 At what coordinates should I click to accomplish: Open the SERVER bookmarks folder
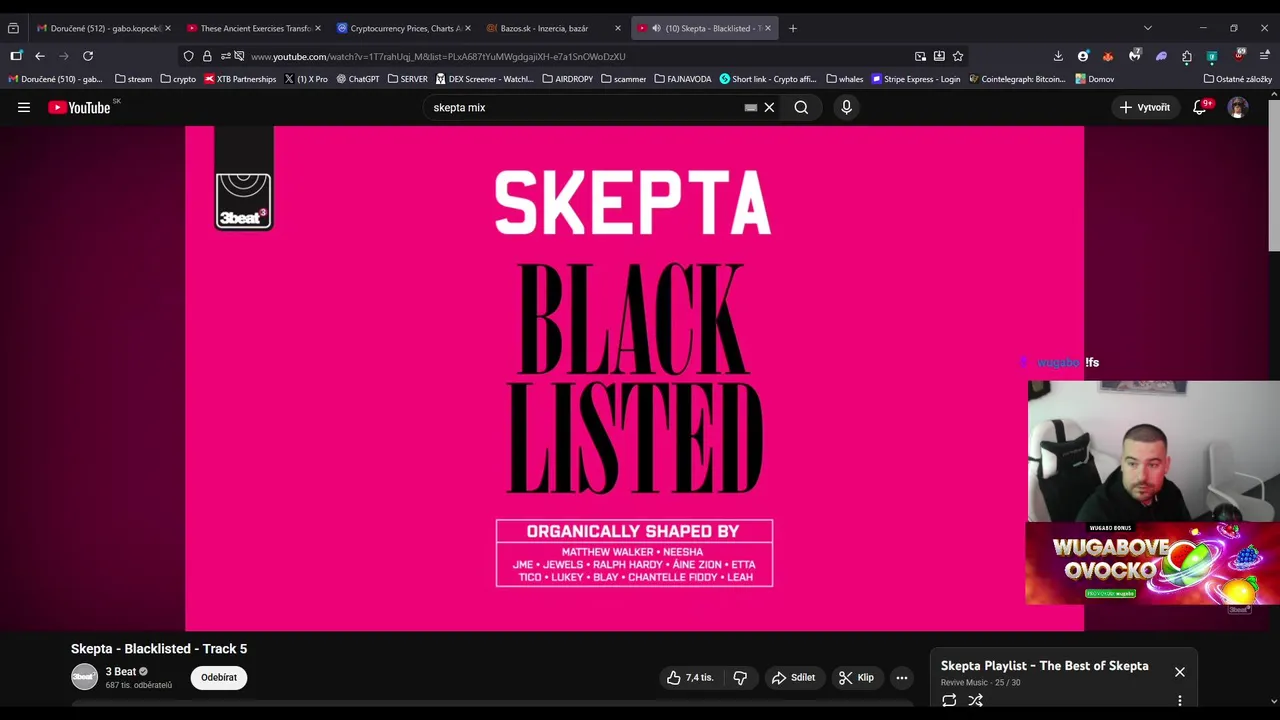(x=408, y=79)
